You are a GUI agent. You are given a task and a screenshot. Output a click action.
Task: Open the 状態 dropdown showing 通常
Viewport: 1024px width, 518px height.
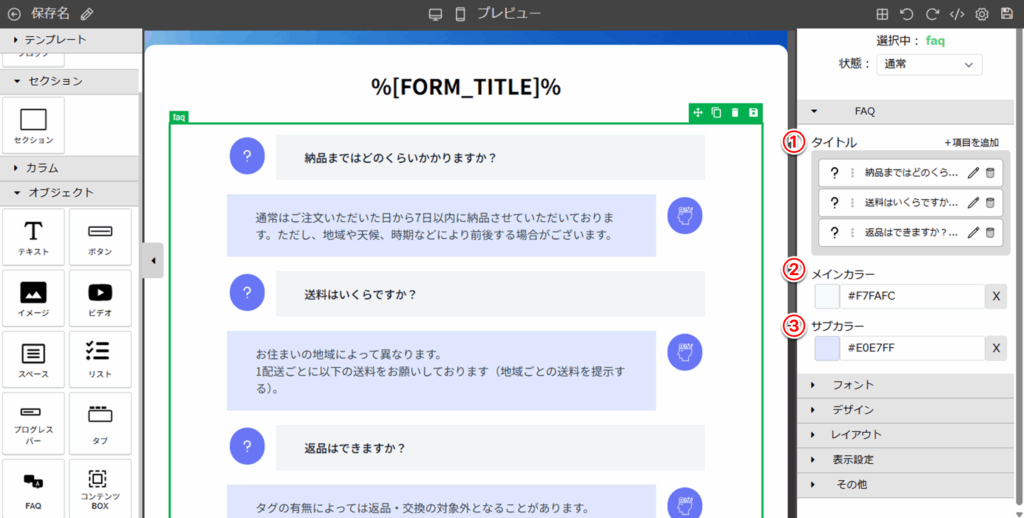929,64
